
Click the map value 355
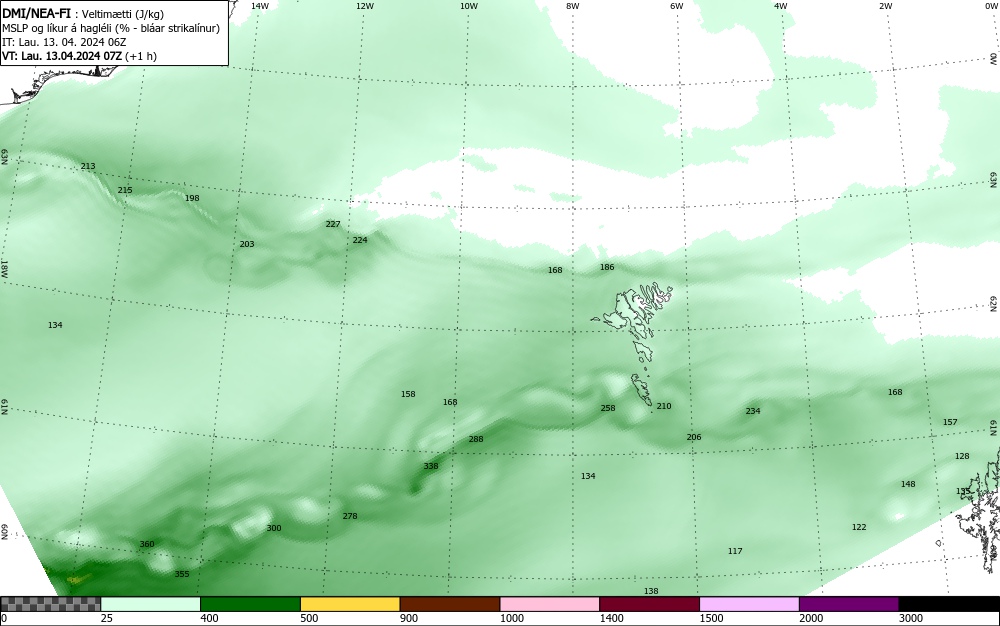(182, 574)
